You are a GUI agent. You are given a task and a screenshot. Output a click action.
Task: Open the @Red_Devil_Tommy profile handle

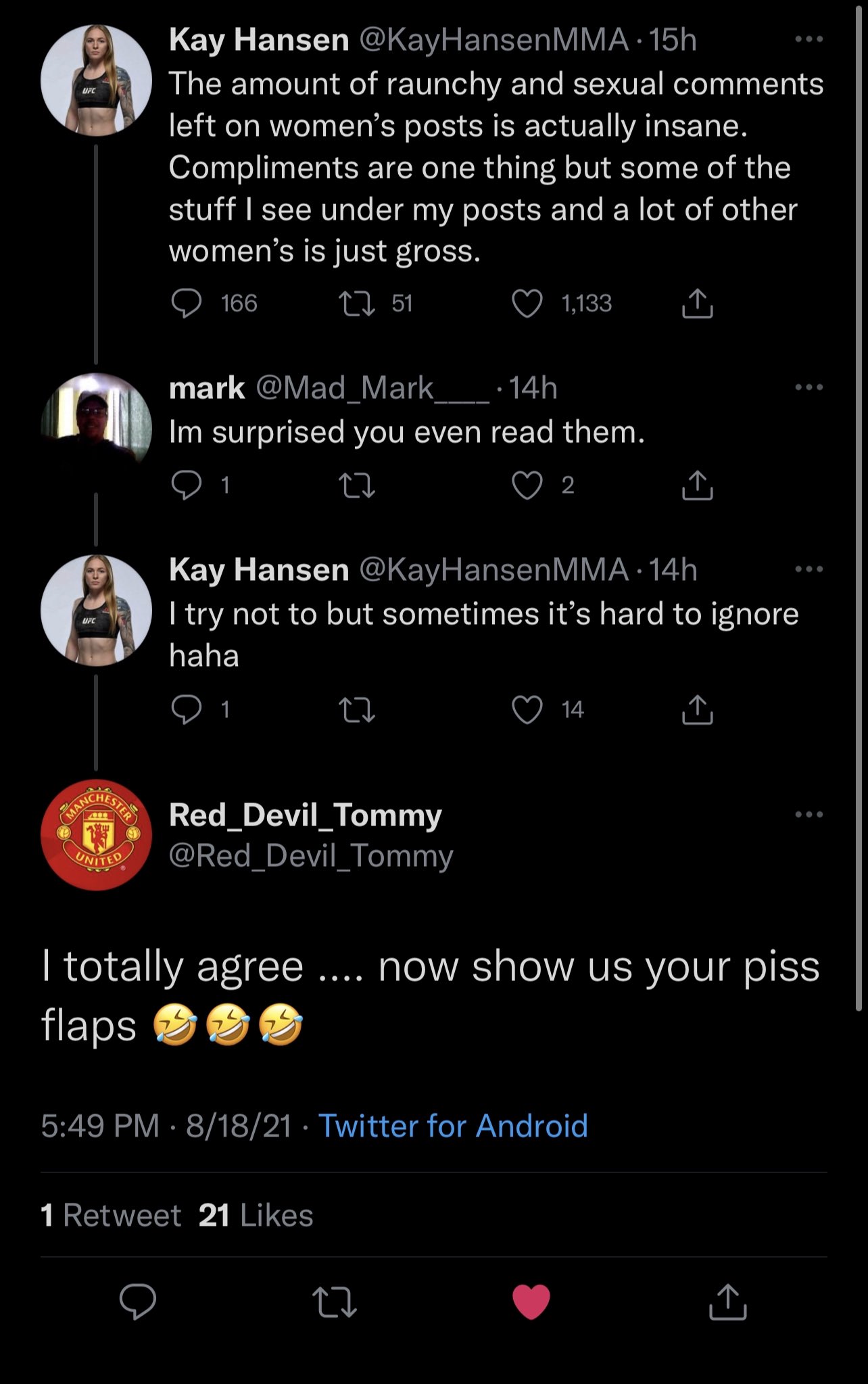310,856
